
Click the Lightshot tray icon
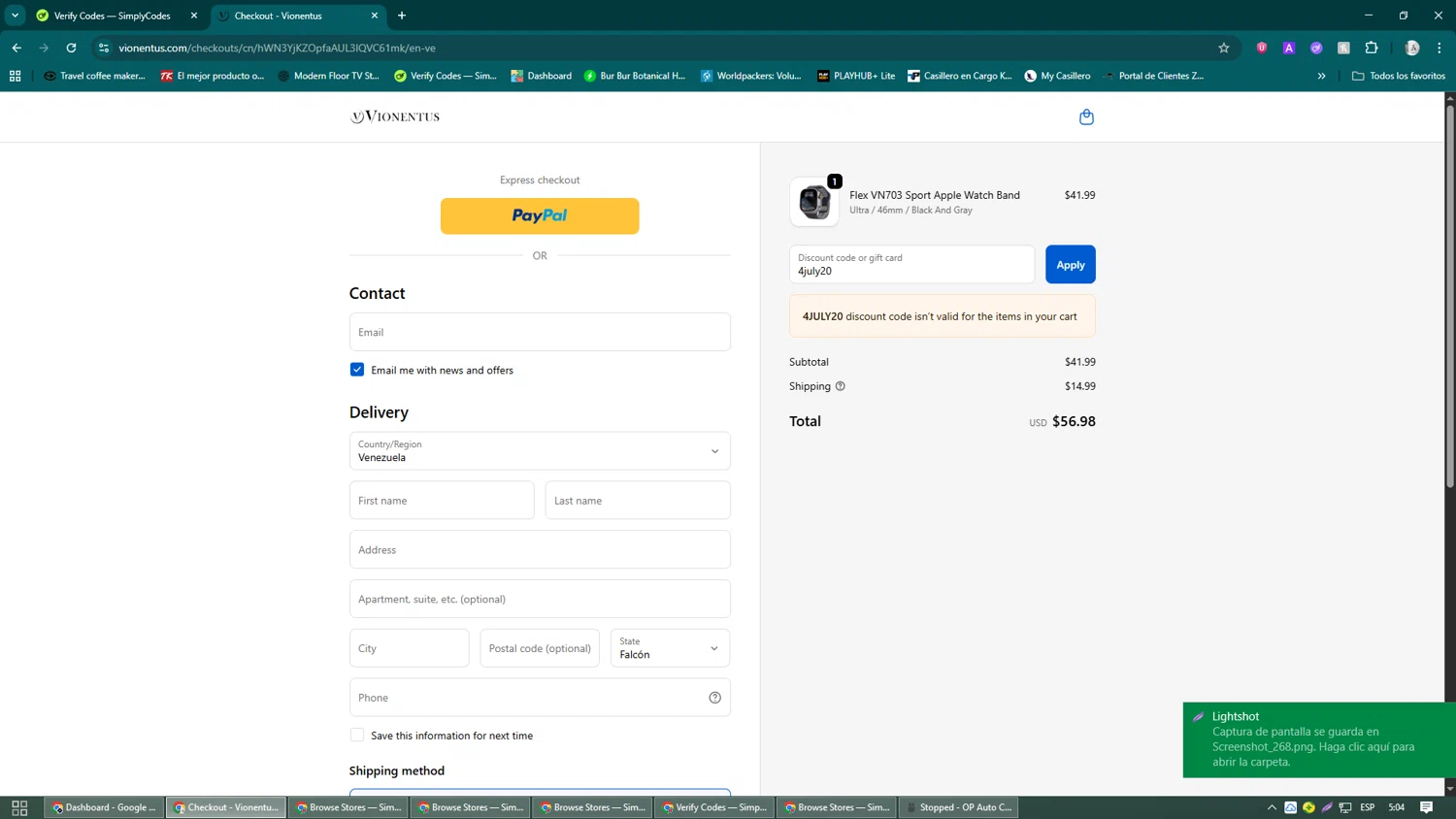[x=1327, y=807]
